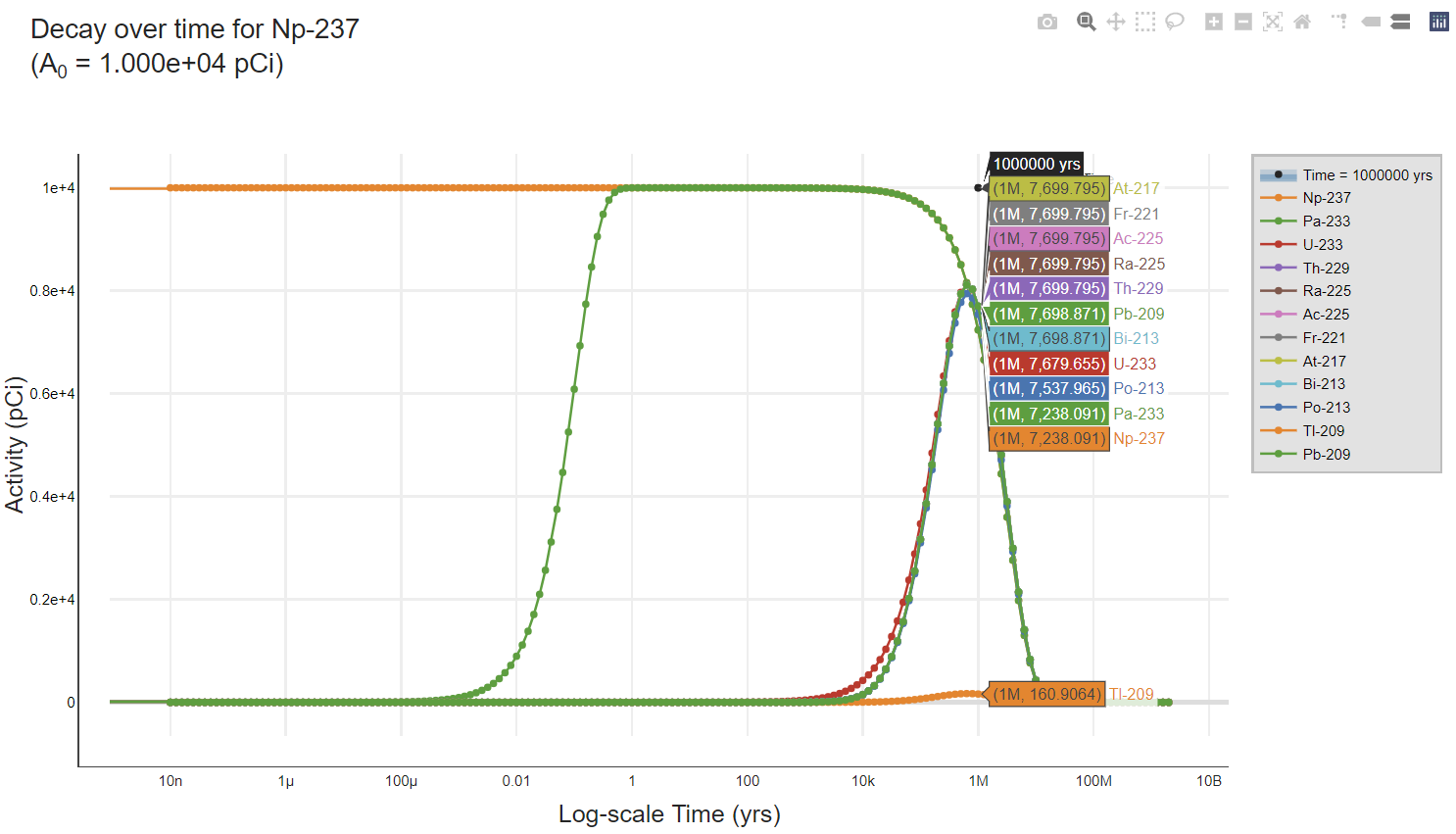Activate the Pan tool in the modebar
This screenshot has height=834, width=1456.
[x=1115, y=22]
